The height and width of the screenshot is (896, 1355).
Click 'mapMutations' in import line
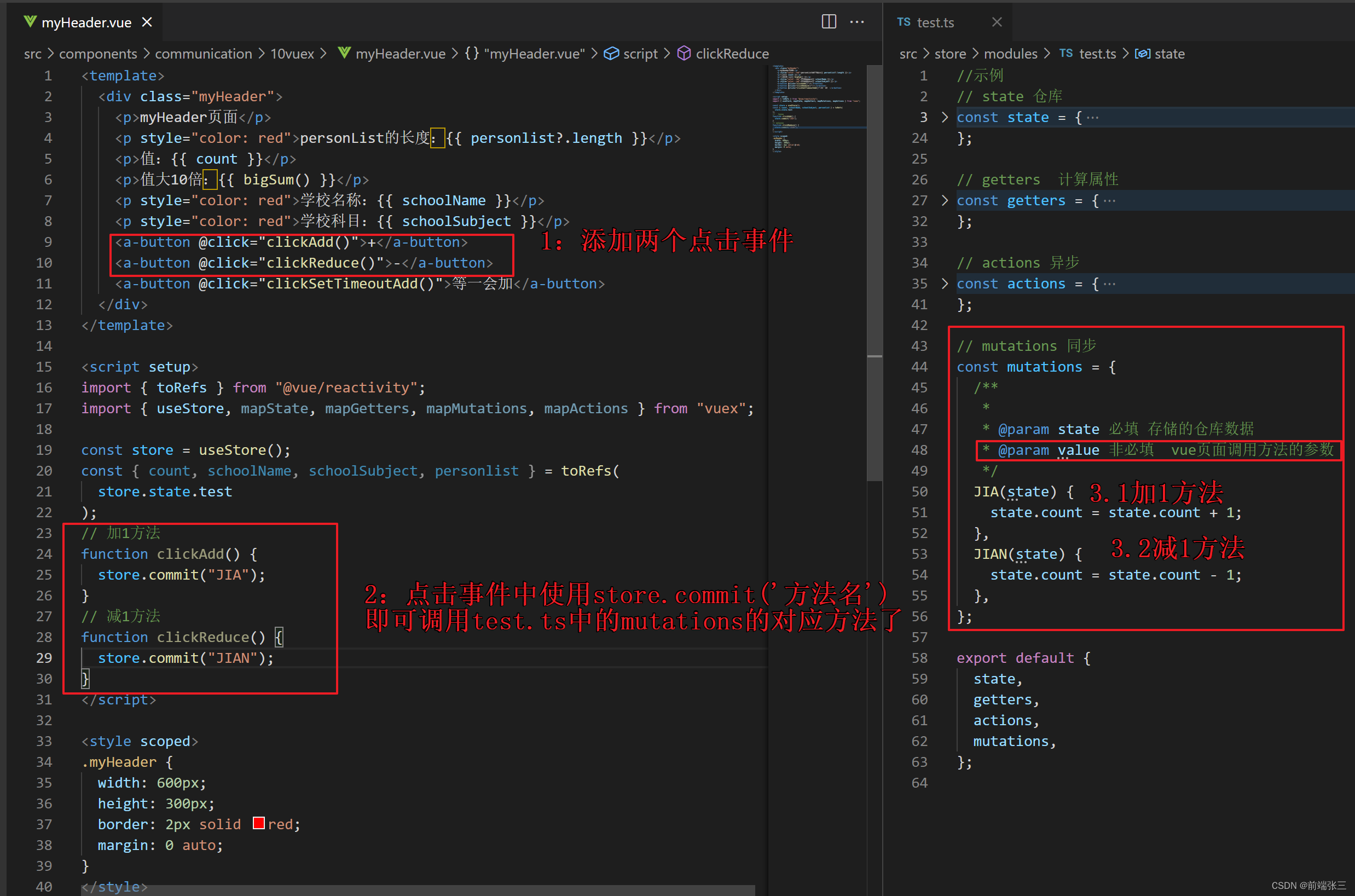click(x=477, y=408)
